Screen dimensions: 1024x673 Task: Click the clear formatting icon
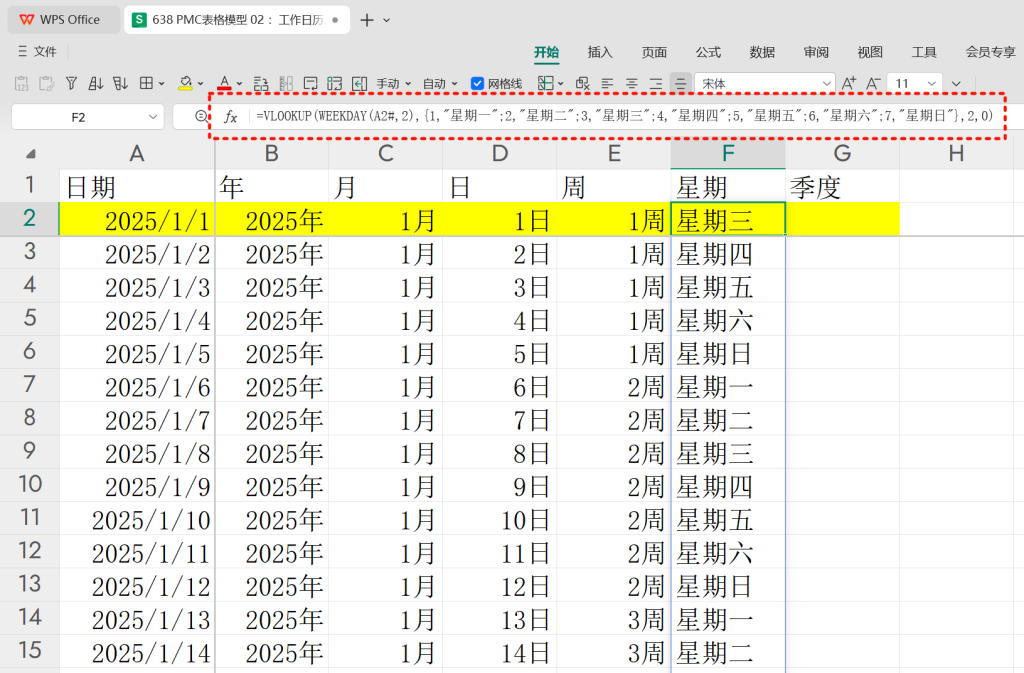click(583, 84)
